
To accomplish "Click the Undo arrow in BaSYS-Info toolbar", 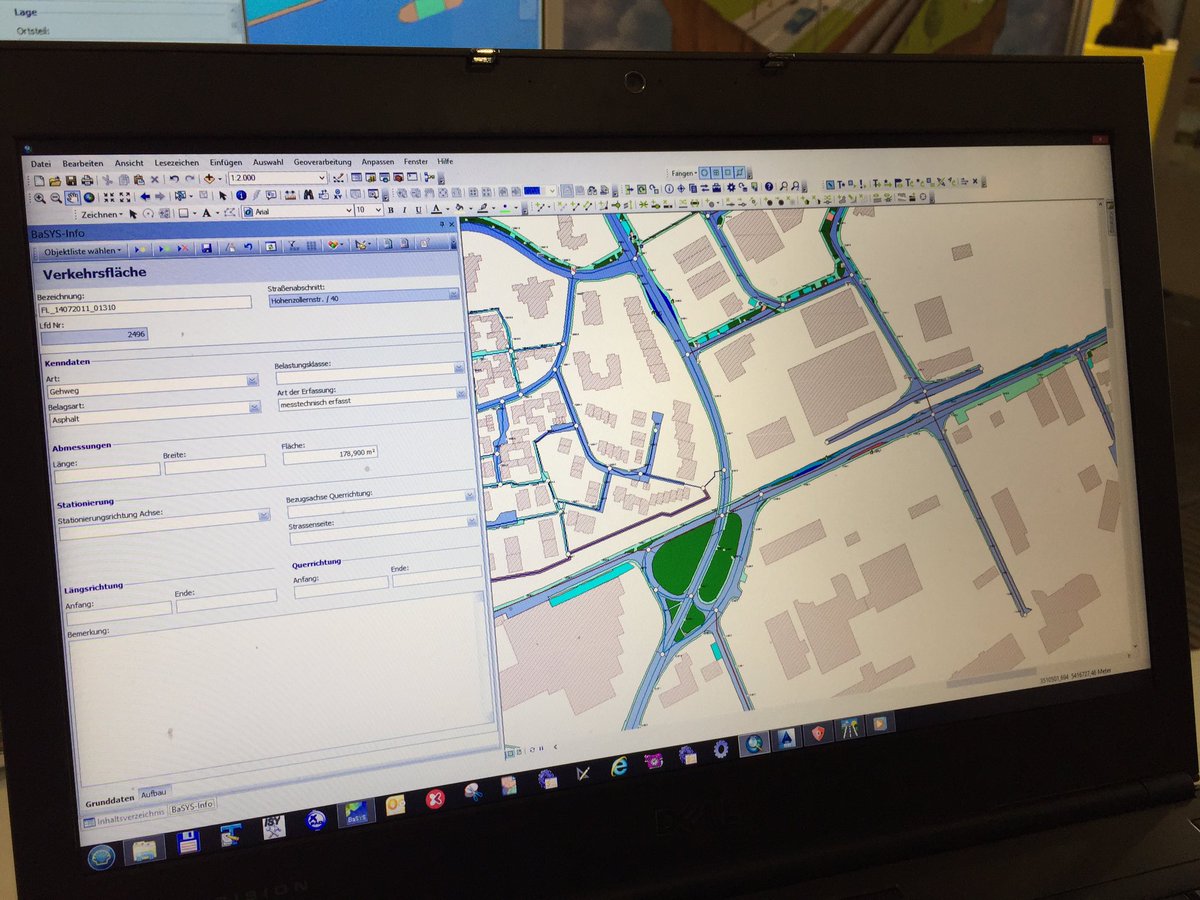I will 248,249.
